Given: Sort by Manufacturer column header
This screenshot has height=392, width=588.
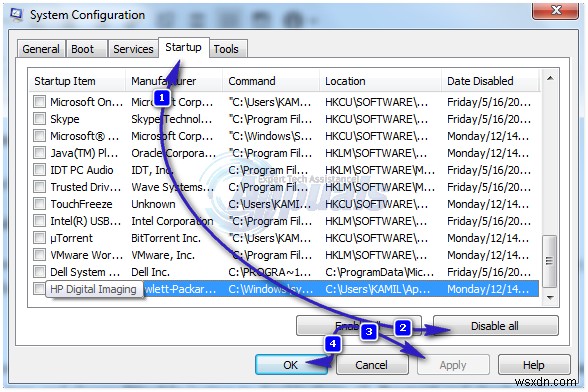Looking at the screenshot, I should (x=174, y=81).
